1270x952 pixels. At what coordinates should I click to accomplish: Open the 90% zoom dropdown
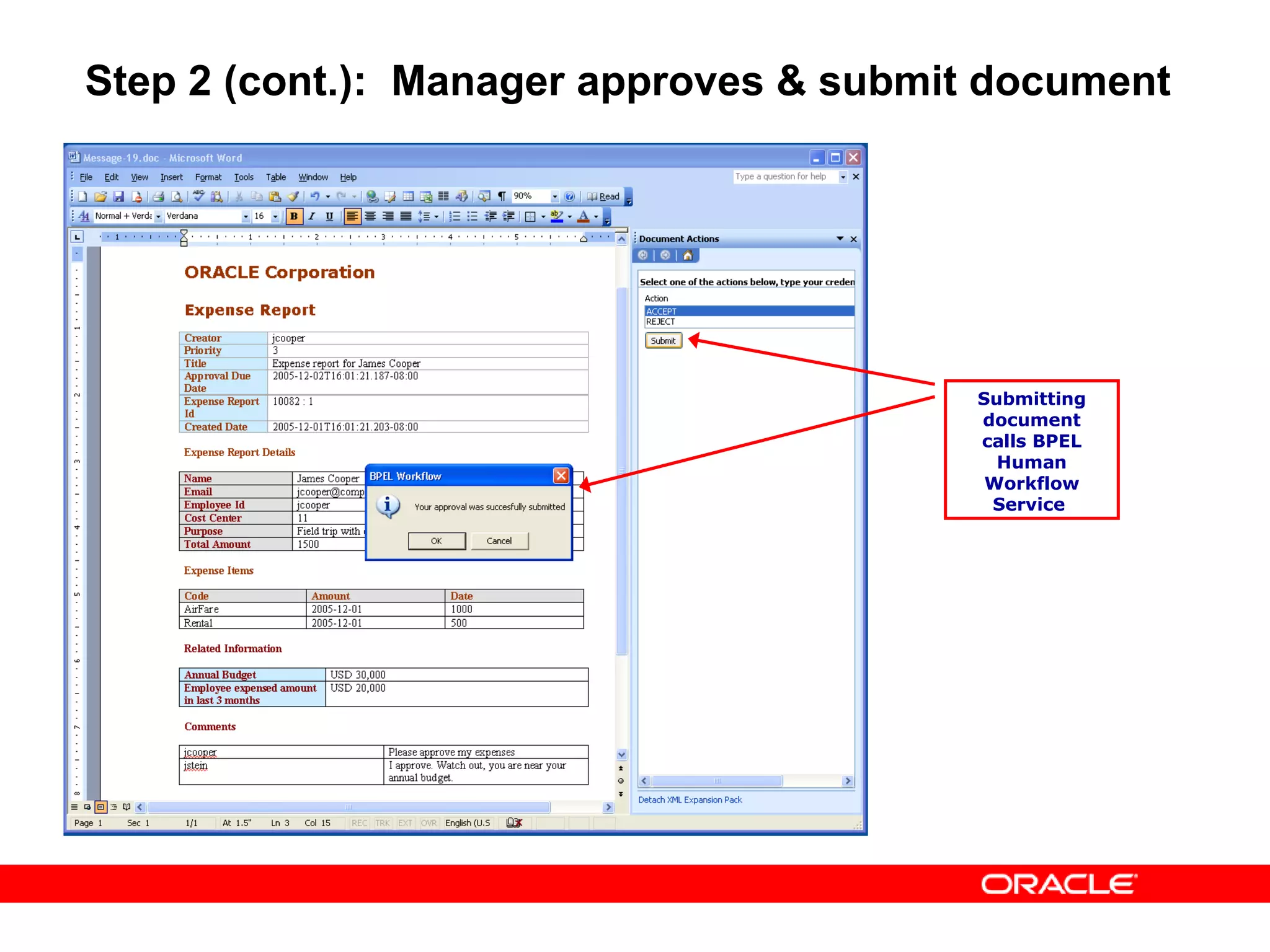(x=554, y=196)
